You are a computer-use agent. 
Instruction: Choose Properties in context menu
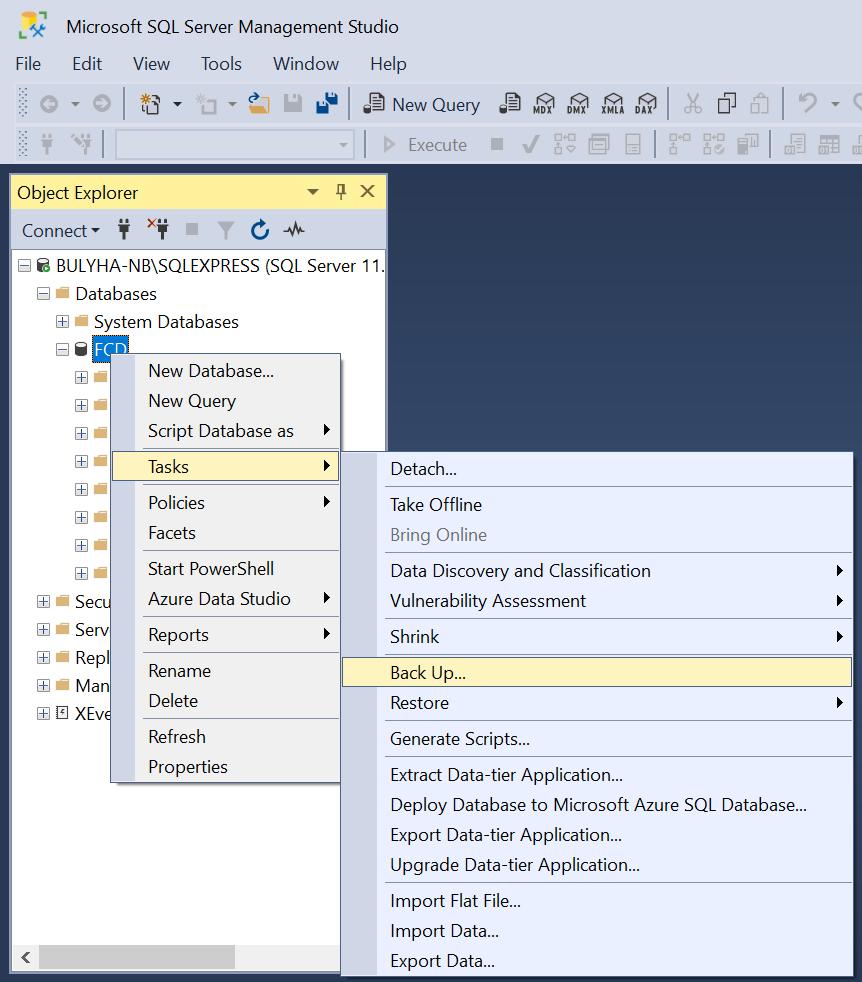(226, 767)
